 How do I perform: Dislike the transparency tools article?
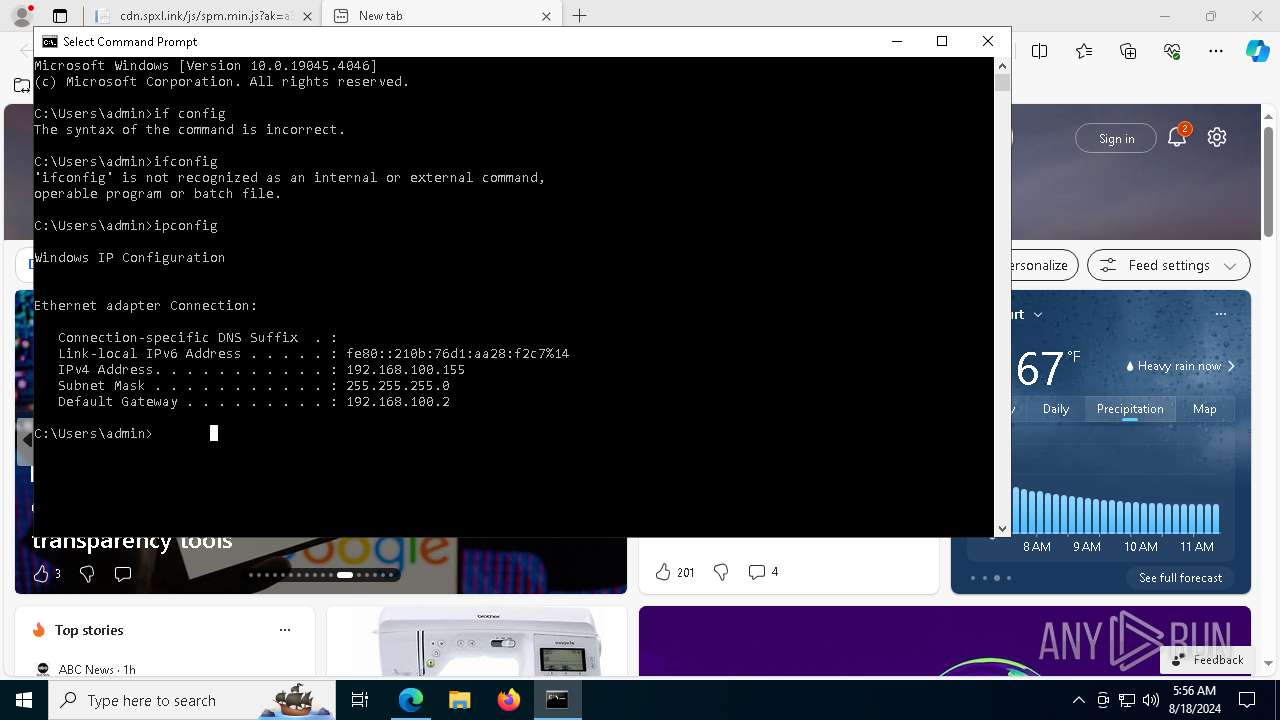[x=87, y=573]
